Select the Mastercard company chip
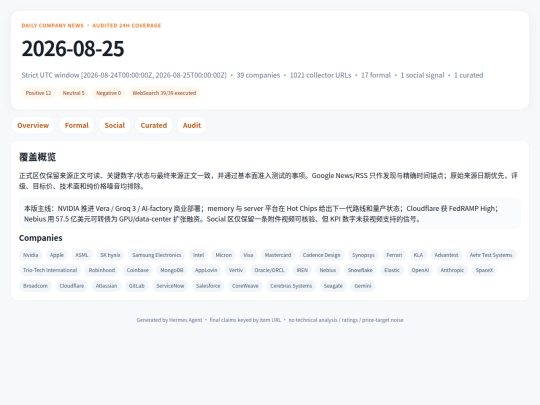The height and width of the screenshot is (405, 540). pyautogui.click(x=278, y=255)
